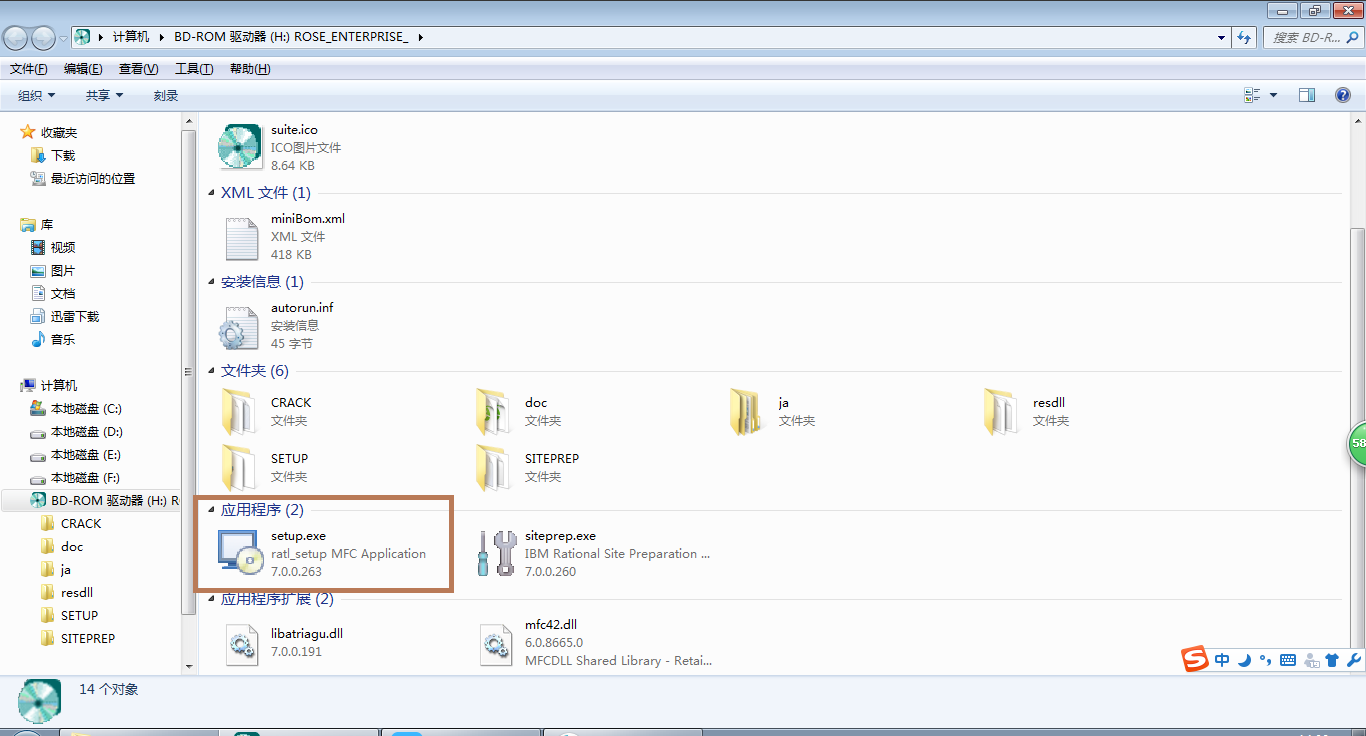Open the resdll folder in file list
Viewport: 1366px width, 736px height.
tap(1003, 412)
